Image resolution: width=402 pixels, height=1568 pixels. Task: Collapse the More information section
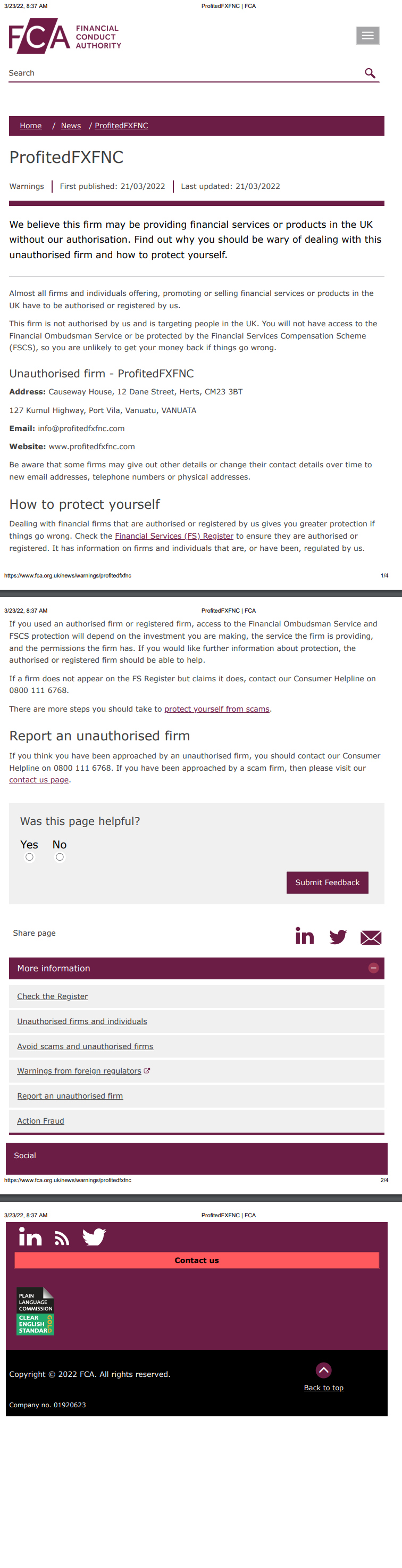pyautogui.click(x=373, y=968)
